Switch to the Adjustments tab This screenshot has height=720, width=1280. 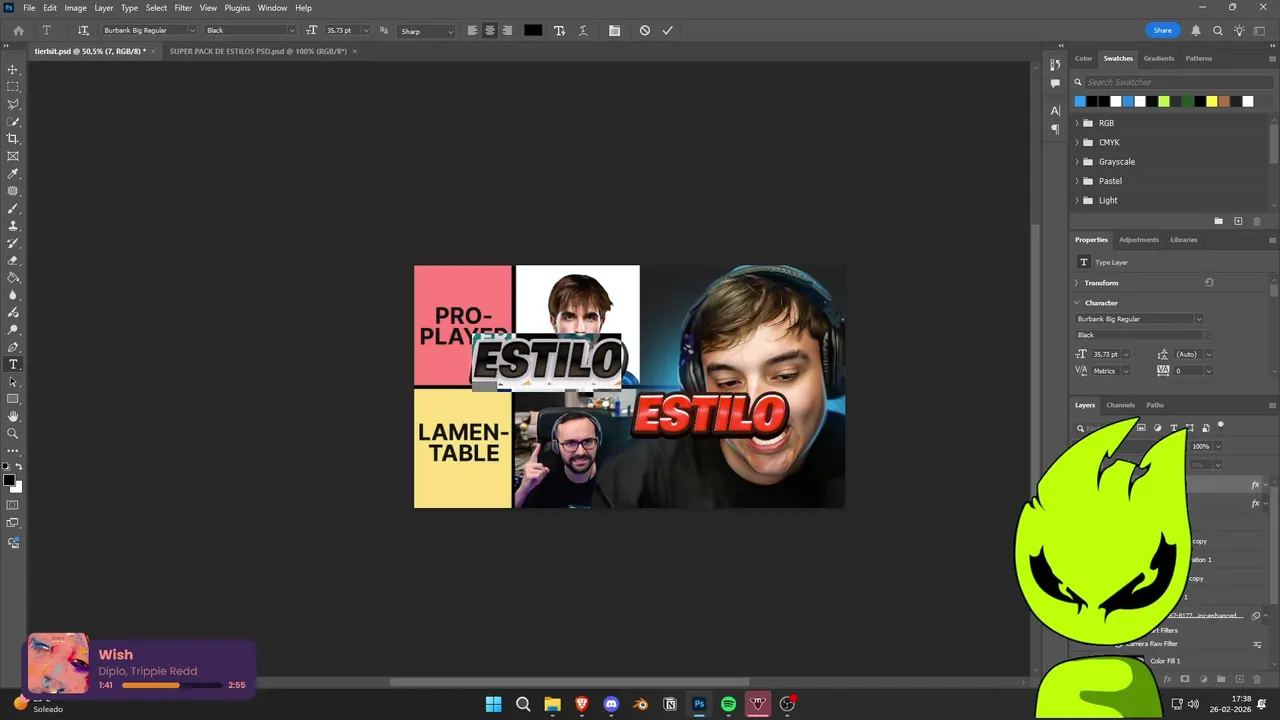pyautogui.click(x=1139, y=240)
